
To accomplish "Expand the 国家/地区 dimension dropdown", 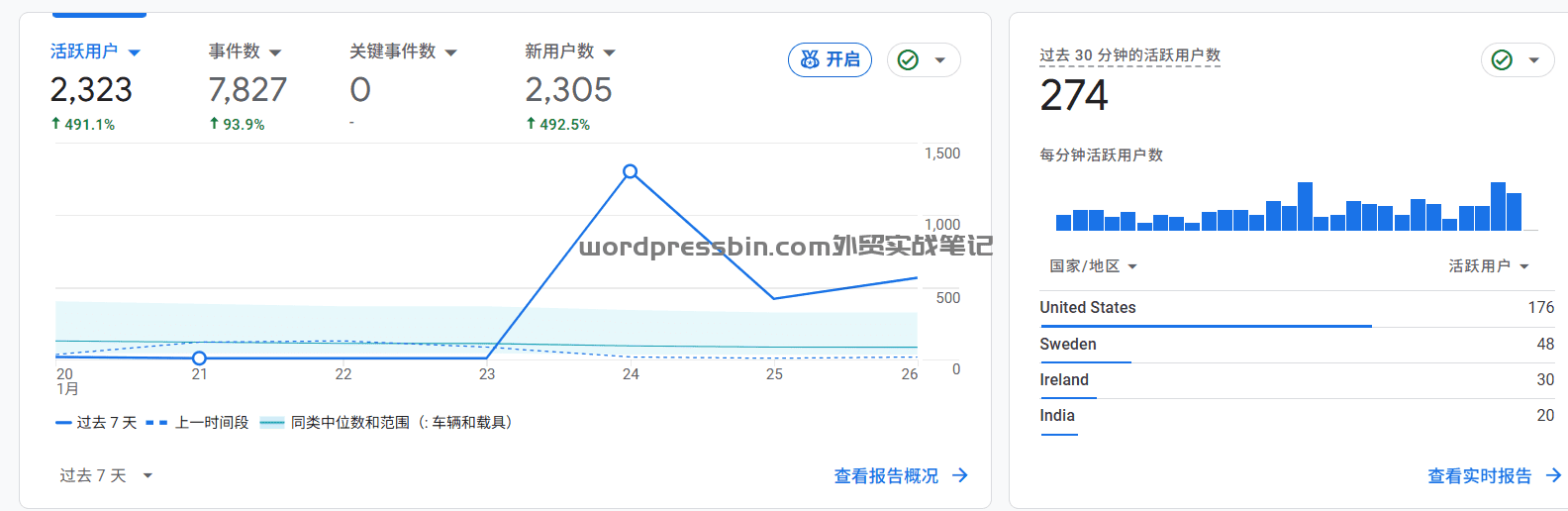I will coord(1093,266).
